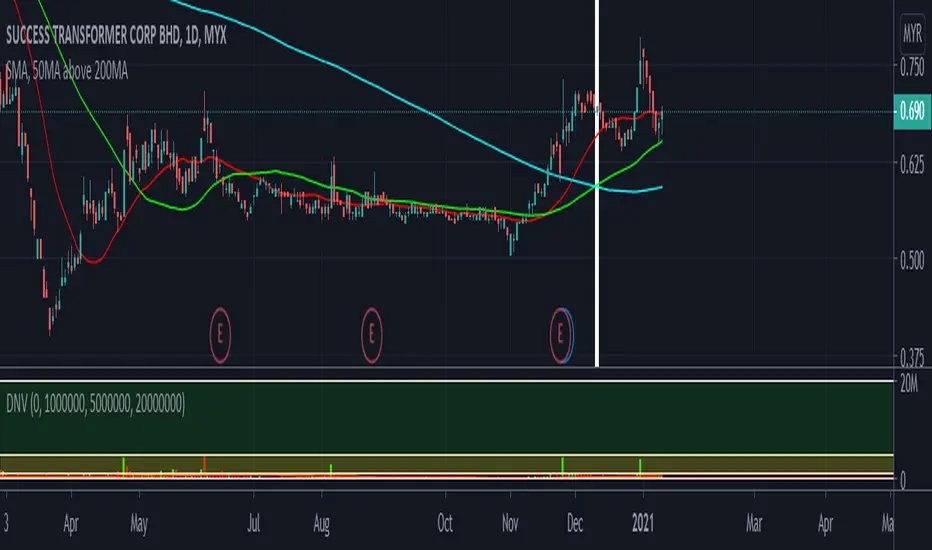
Task: Click the earnings marker near mid-August
Action: pos(371,335)
